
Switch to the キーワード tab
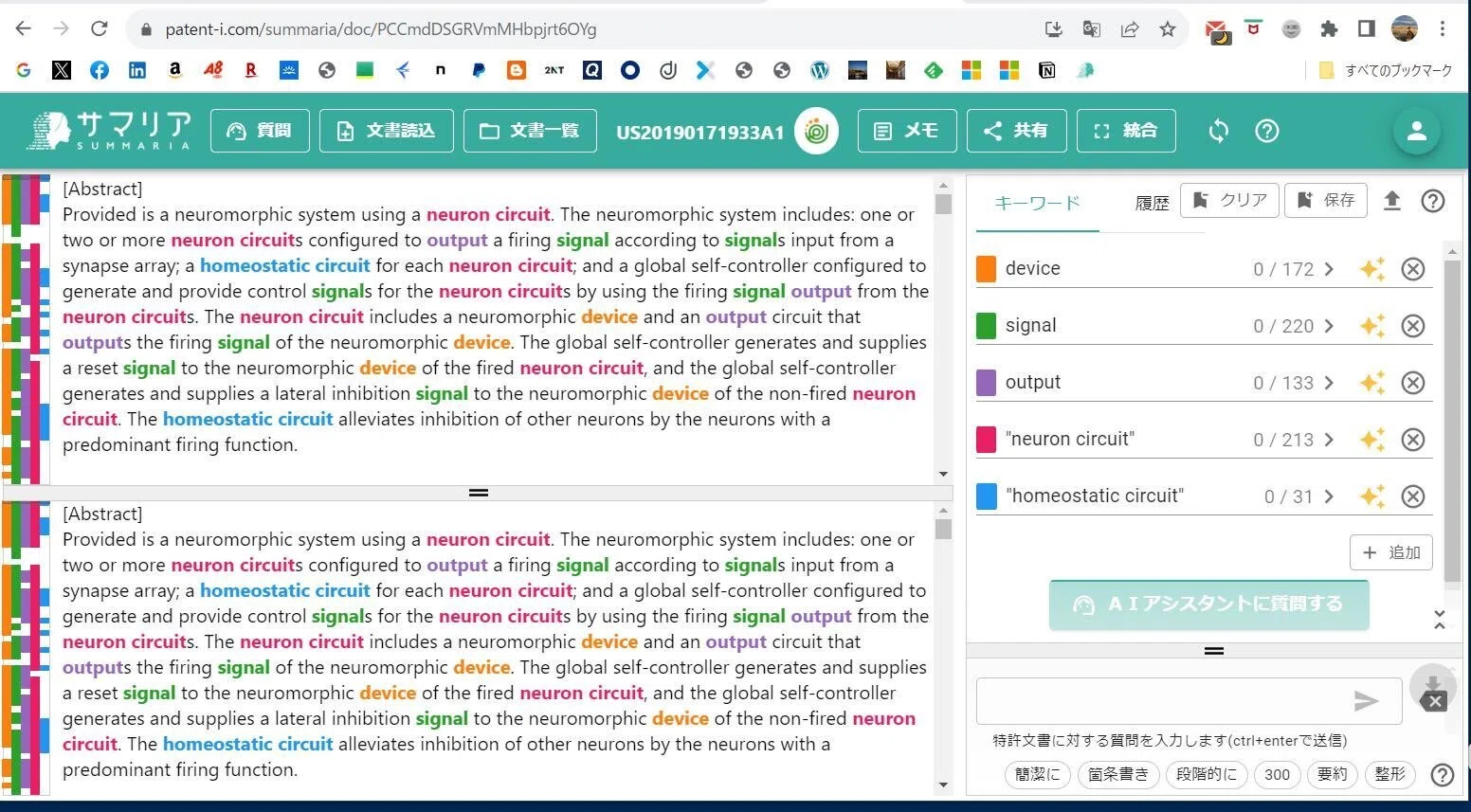pyautogui.click(x=1038, y=203)
